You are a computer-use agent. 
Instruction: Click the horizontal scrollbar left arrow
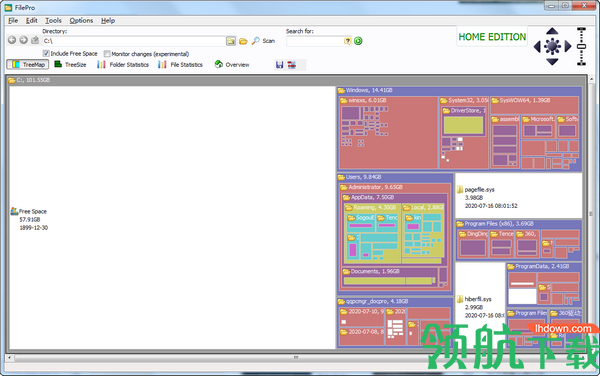tap(10, 358)
